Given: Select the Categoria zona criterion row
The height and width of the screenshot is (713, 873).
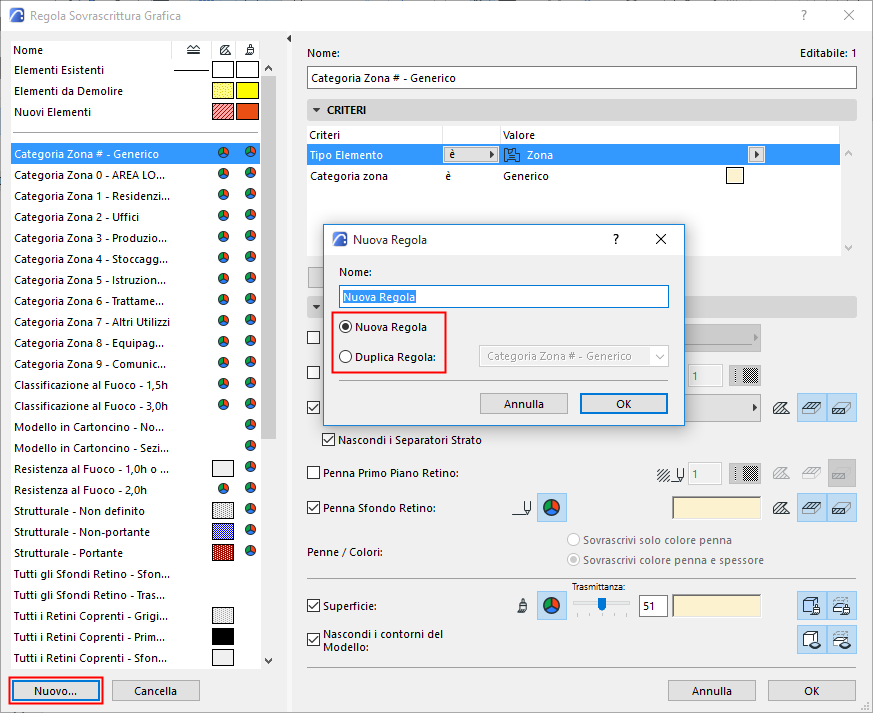Looking at the screenshot, I should (x=573, y=176).
